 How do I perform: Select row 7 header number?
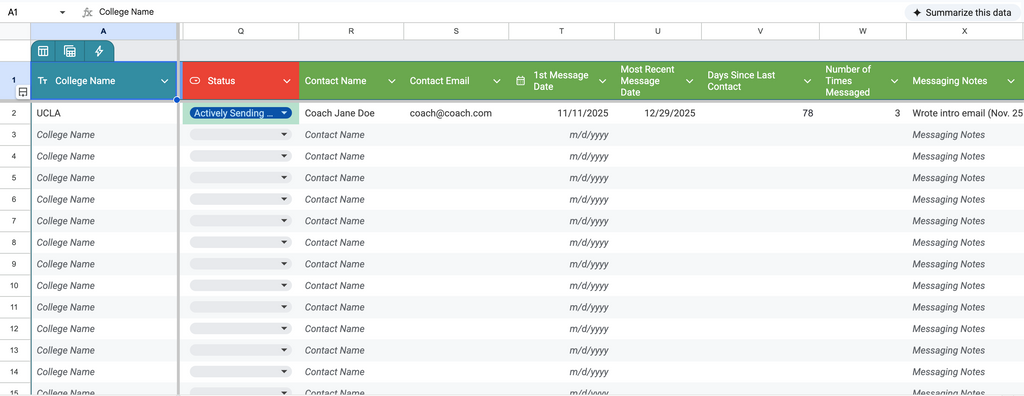(15, 221)
